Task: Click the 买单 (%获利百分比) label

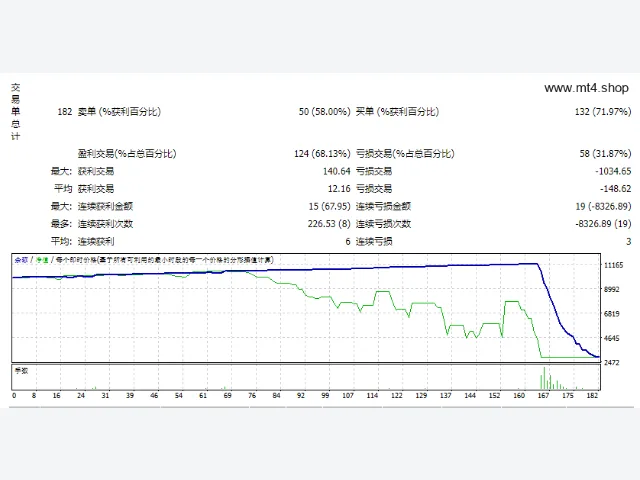Action: coord(397,111)
